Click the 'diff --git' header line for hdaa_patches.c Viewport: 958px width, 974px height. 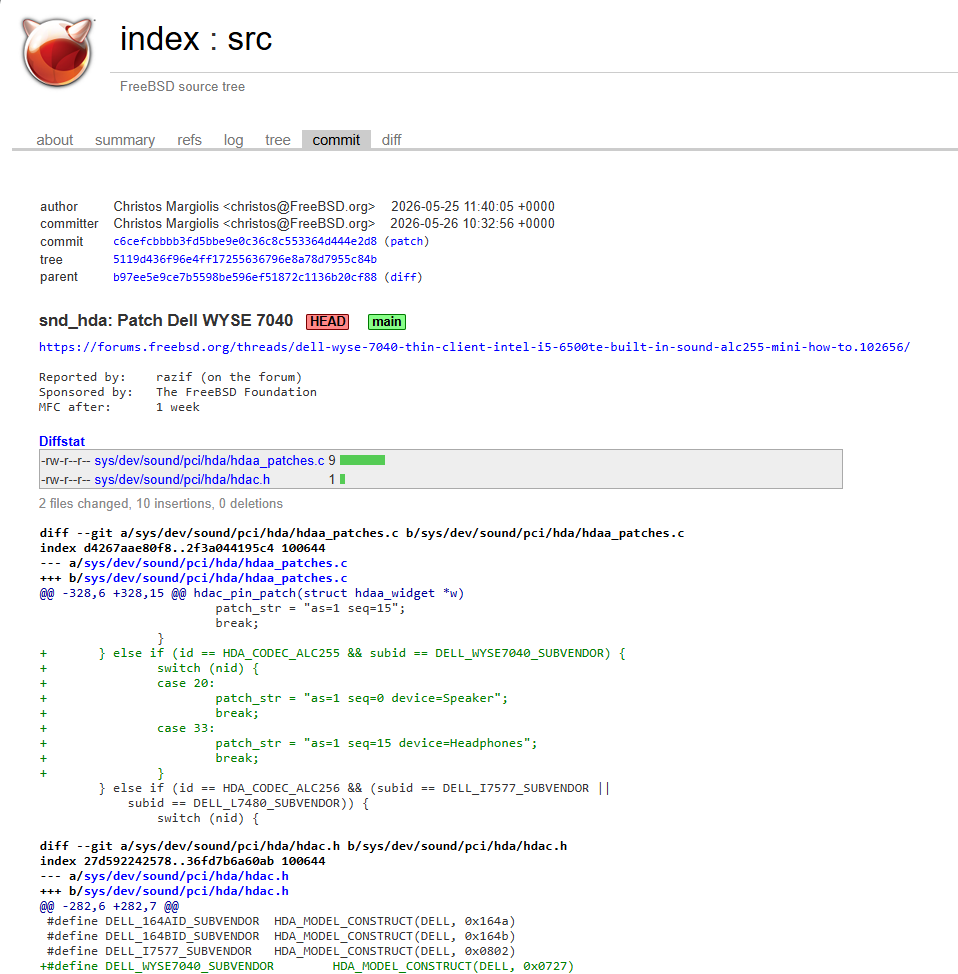point(362,533)
